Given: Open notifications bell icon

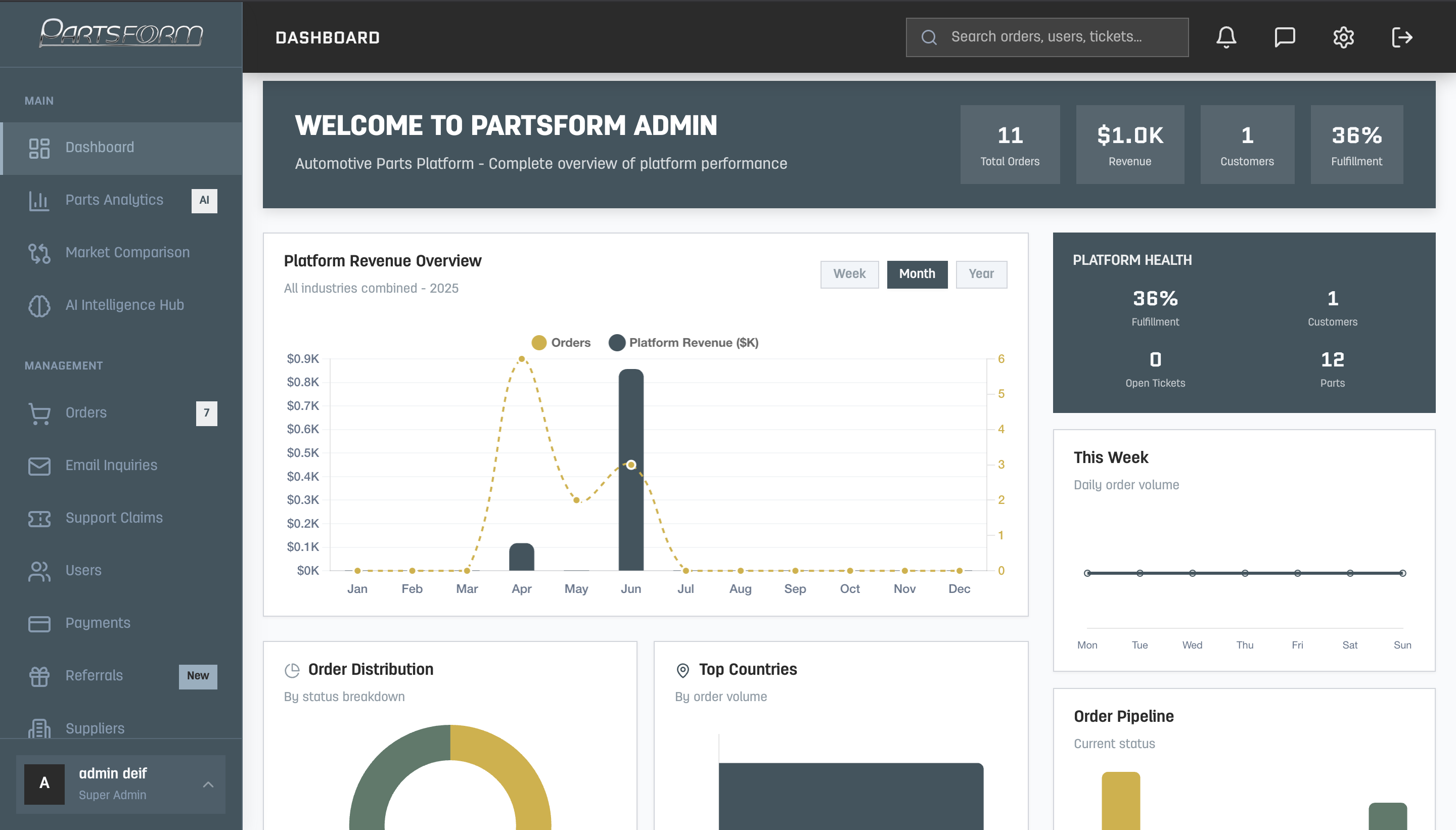Looking at the screenshot, I should point(1225,37).
